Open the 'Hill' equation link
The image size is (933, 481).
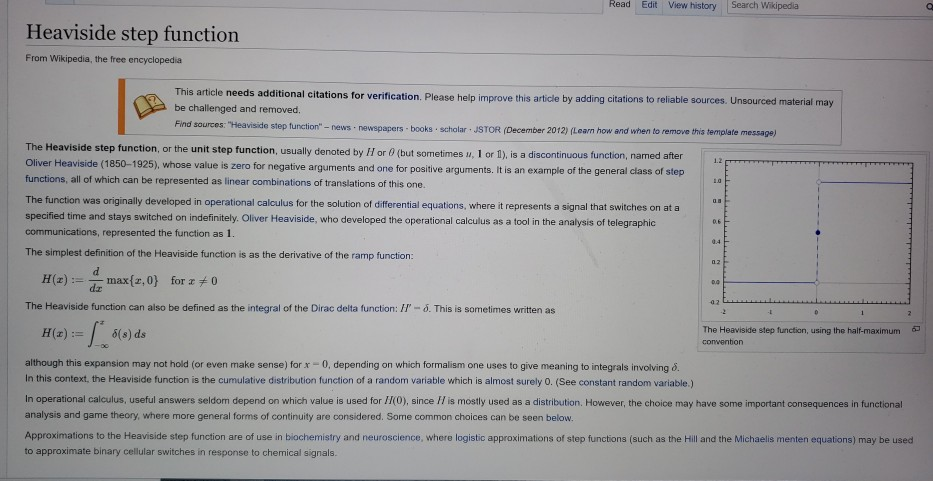tap(690, 439)
